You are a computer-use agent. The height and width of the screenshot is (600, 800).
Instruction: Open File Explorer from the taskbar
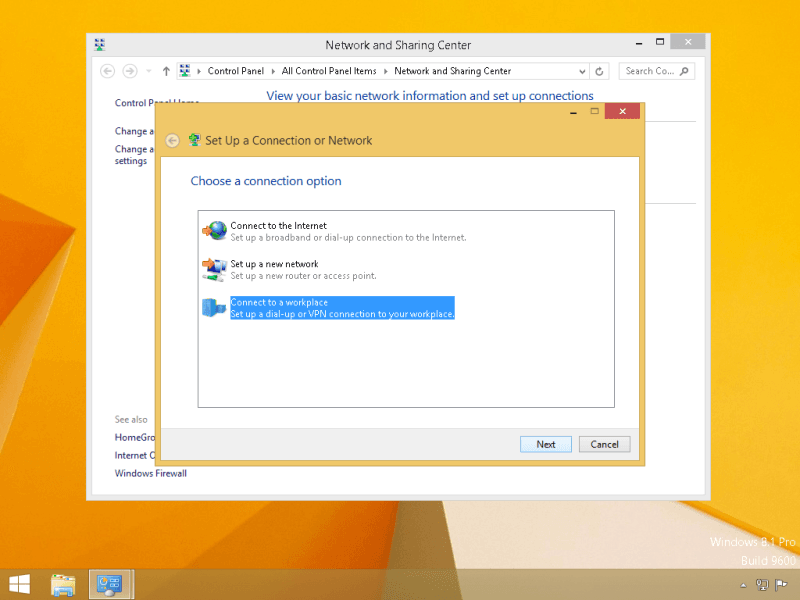coord(63,584)
